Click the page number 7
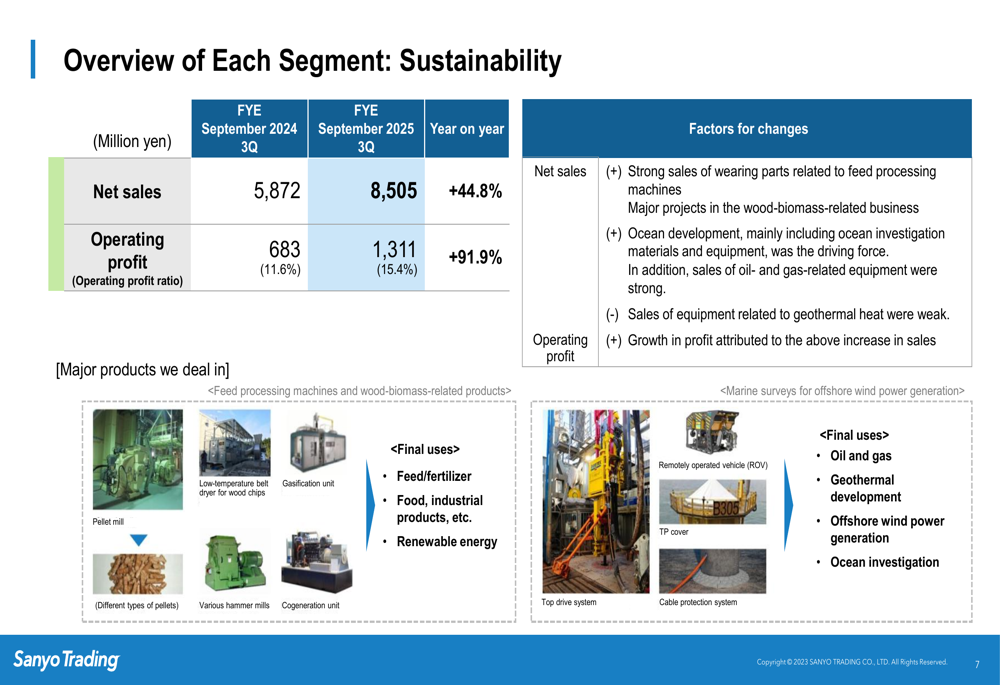 976,665
